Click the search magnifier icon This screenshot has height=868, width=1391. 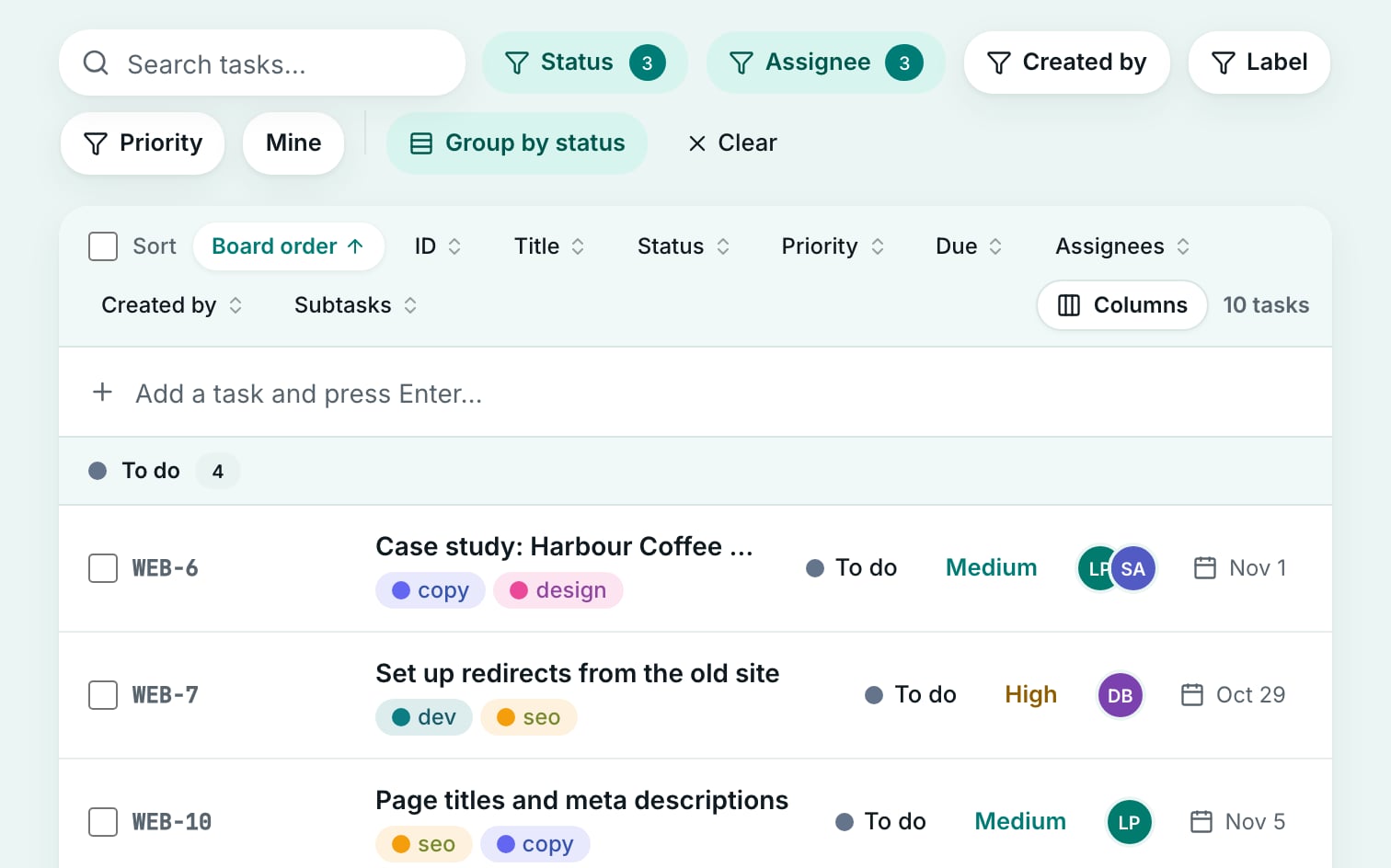tap(96, 63)
